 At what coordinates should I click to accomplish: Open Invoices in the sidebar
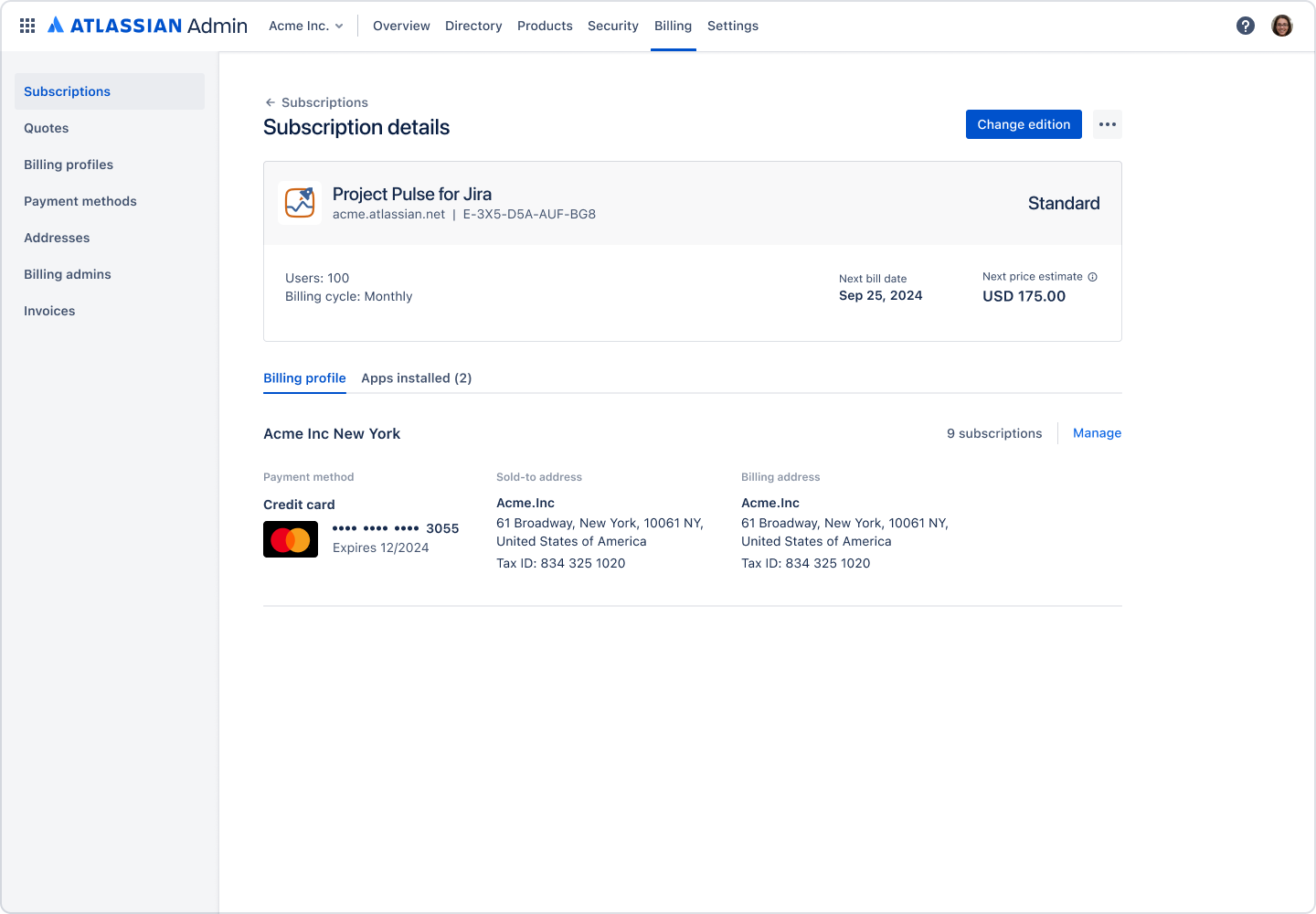(110, 311)
